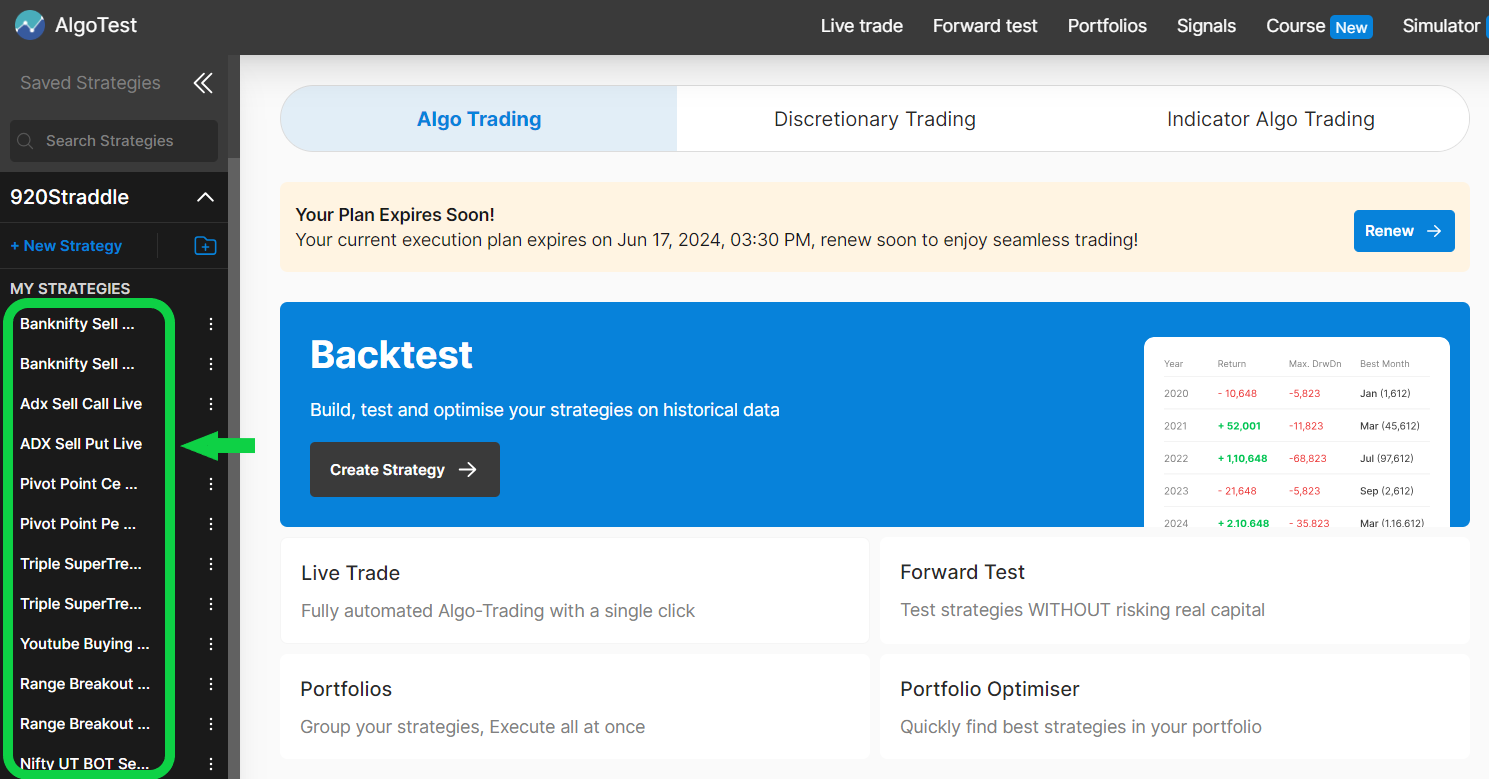This screenshot has width=1489, height=779.
Task: Select Adx Sell Call Live strategy
Action: pyautogui.click(x=81, y=404)
